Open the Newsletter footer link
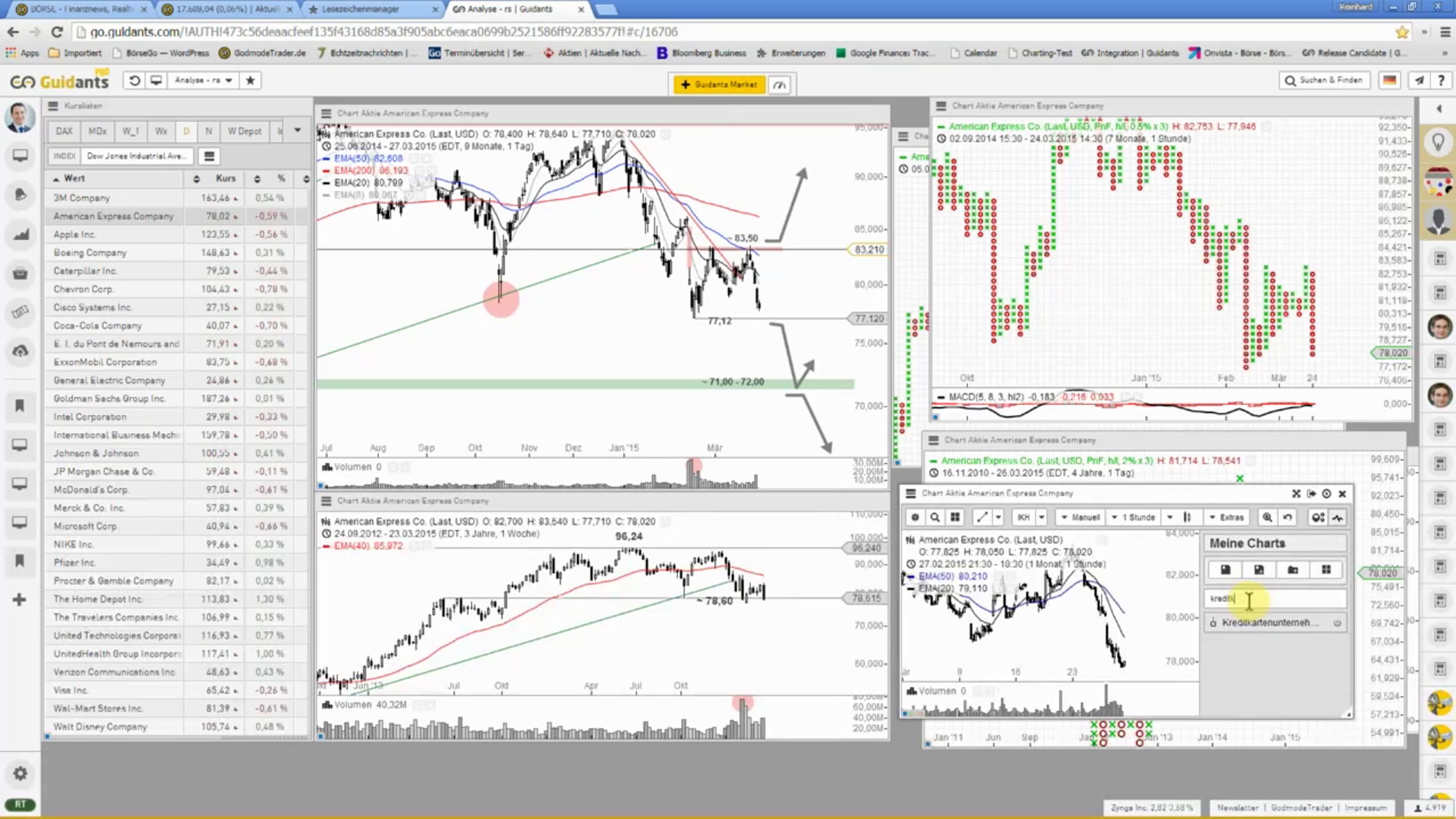1456x819 pixels. click(1238, 807)
